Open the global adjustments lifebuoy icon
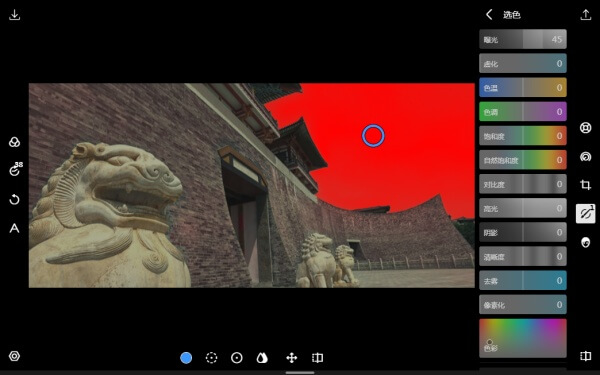 (585, 127)
